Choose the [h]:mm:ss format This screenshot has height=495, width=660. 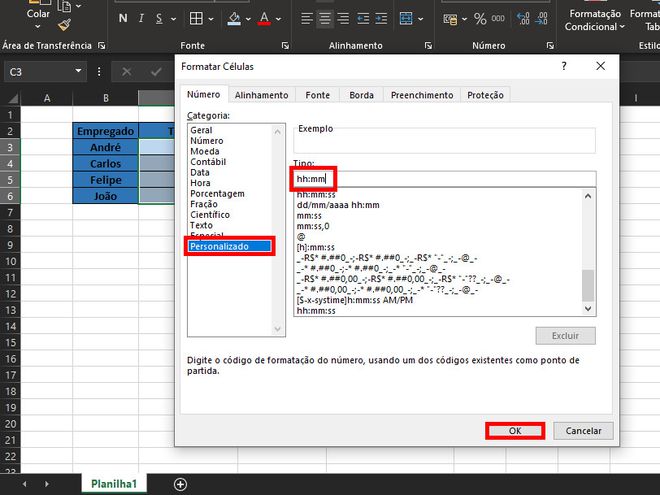pos(316,248)
